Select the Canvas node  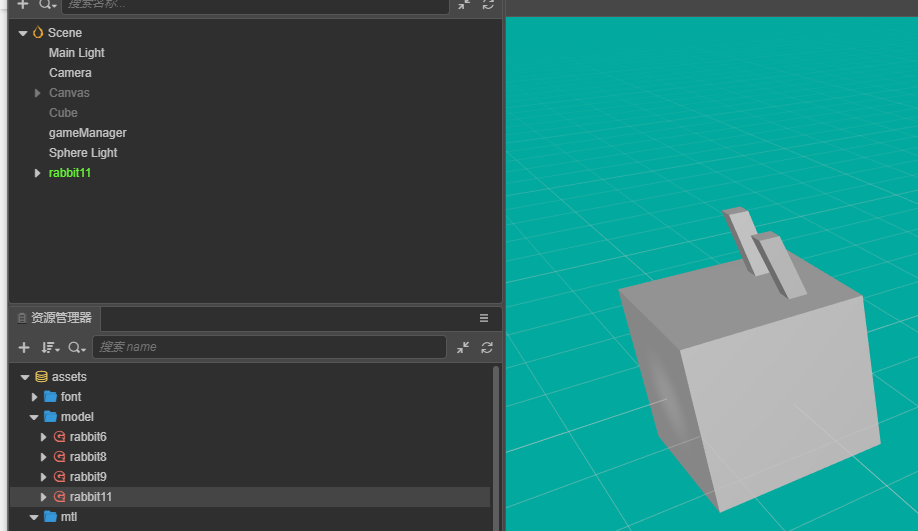click(x=69, y=93)
